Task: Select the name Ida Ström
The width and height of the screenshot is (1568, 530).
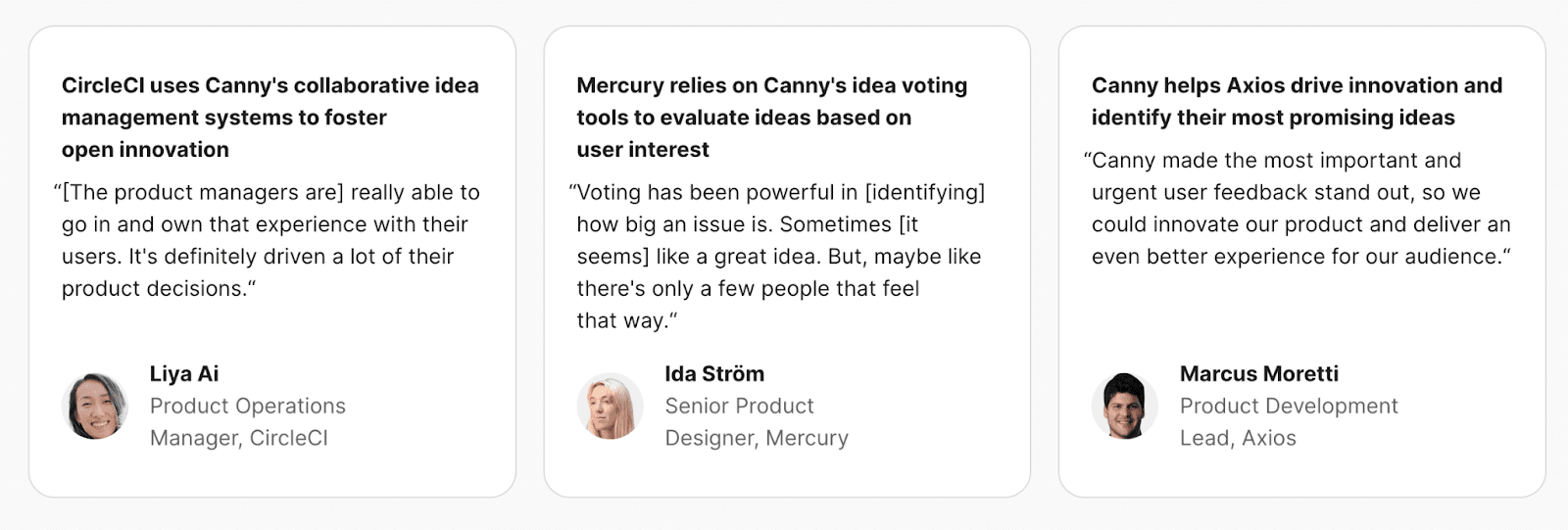Action: coord(714,373)
